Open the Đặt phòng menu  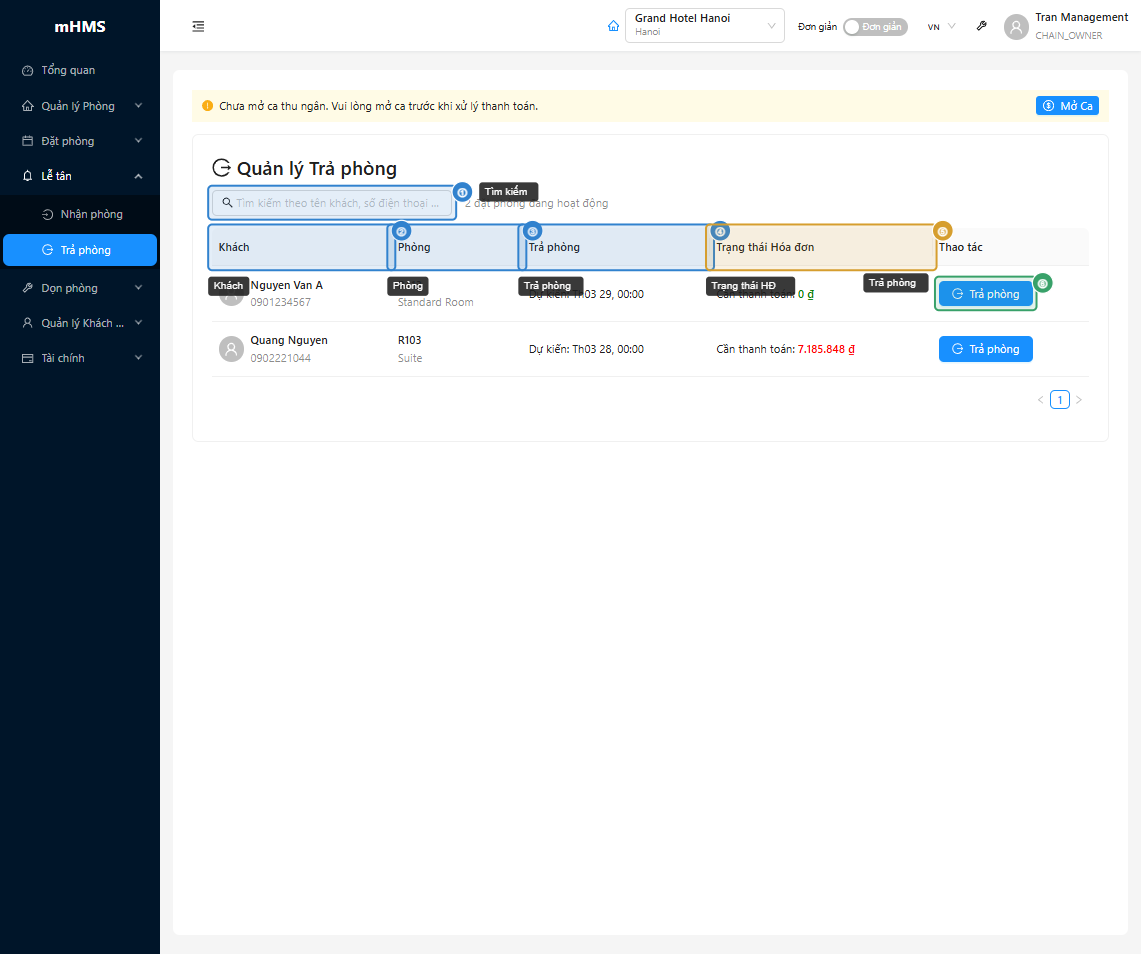tap(80, 141)
